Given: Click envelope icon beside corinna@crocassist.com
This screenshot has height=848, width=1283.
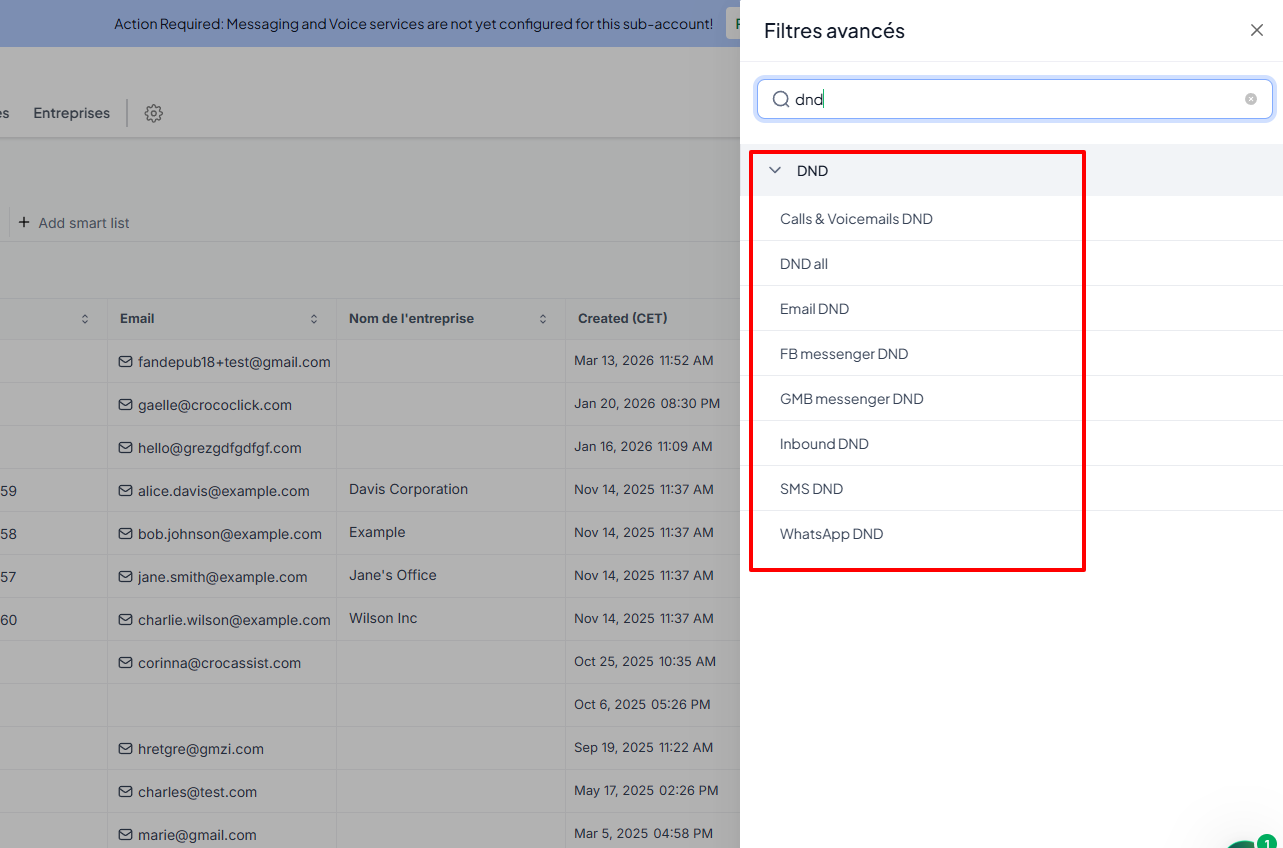Looking at the screenshot, I should pyautogui.click(x=126, y=663).
